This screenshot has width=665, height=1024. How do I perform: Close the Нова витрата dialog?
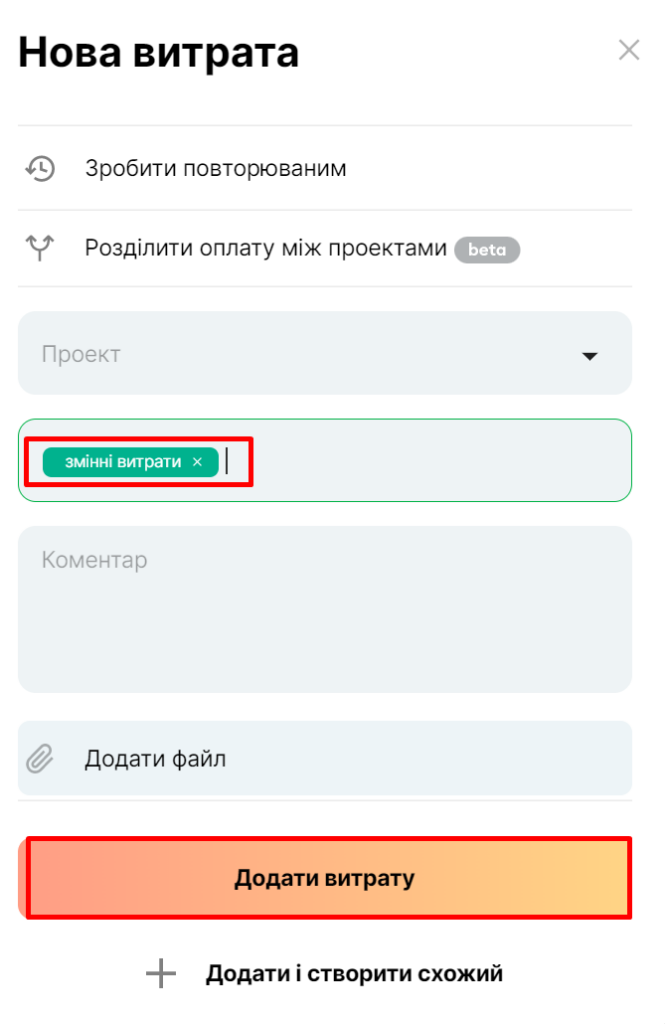[628, 50]
